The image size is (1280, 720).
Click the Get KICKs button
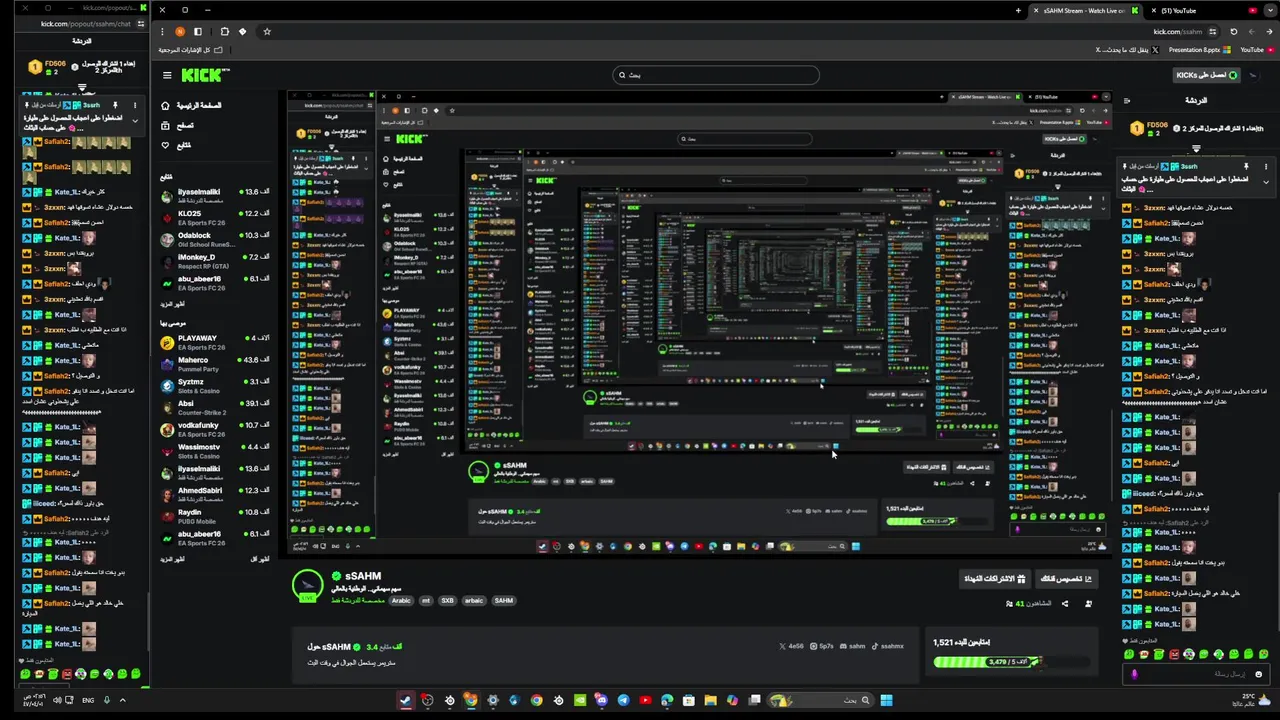click(1207, 75)
